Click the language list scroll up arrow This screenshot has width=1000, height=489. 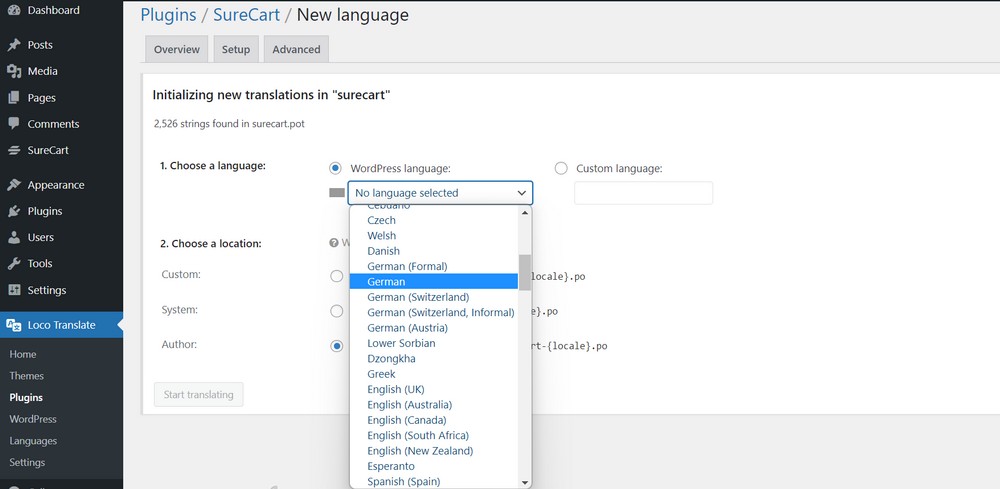[x=525, y=212]
